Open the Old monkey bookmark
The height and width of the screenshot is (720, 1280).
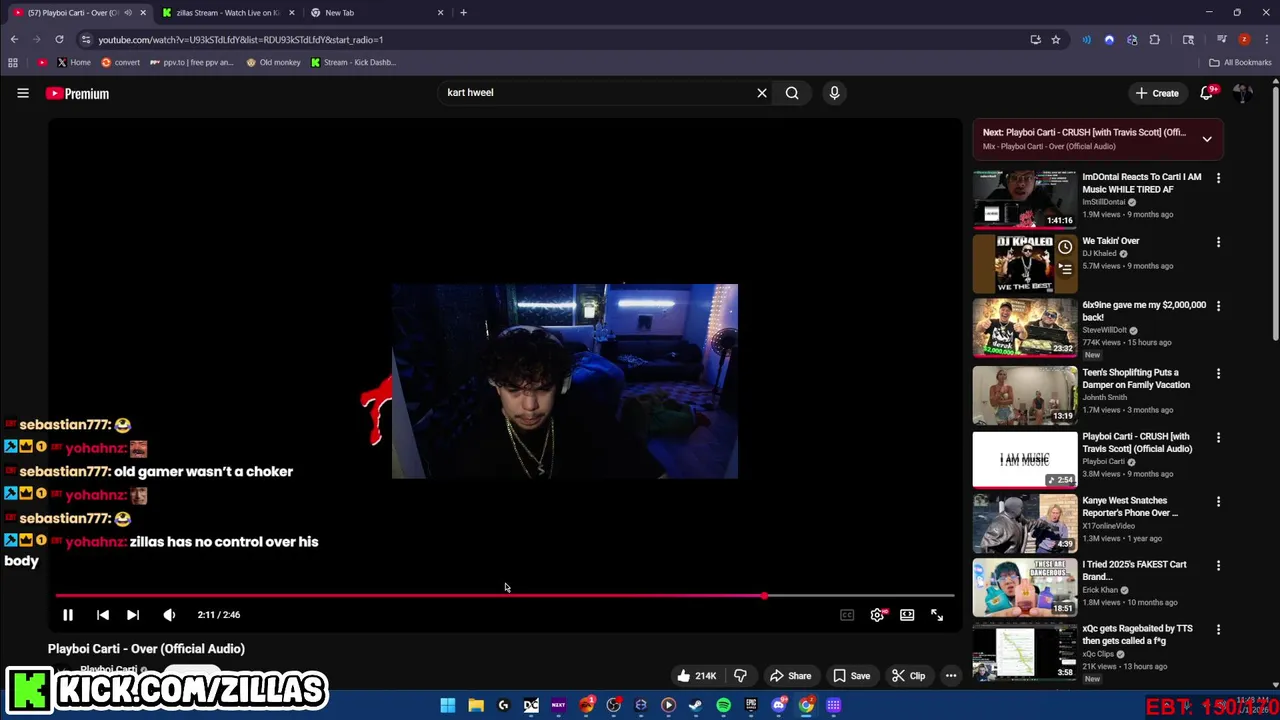(273, 62)
